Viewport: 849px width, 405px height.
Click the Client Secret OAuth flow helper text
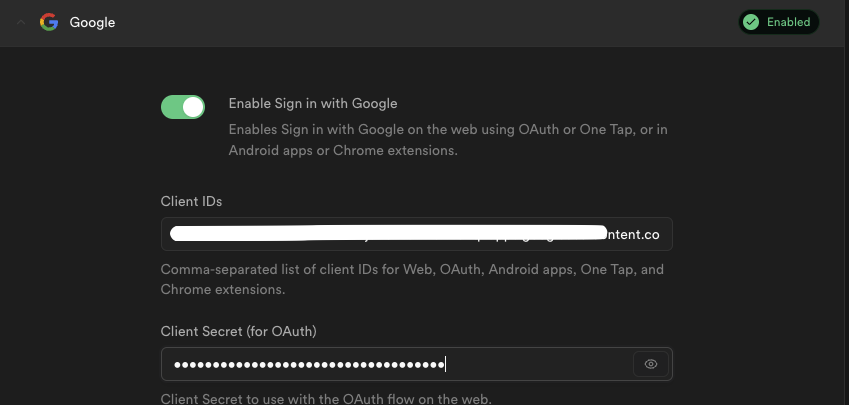(326, 399)
